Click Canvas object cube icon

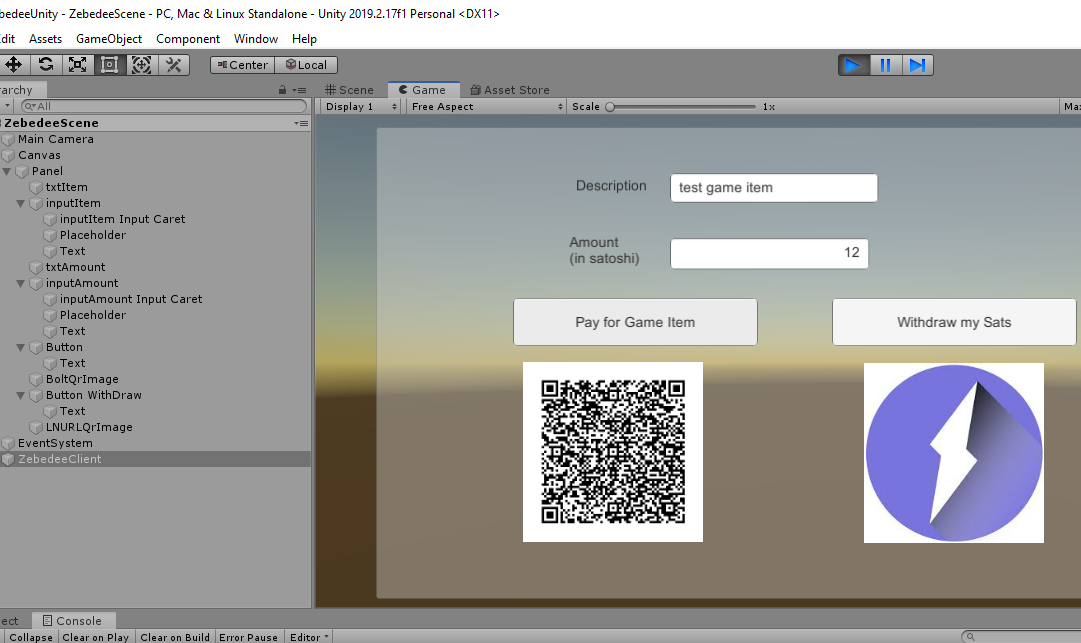pos(8,155)
